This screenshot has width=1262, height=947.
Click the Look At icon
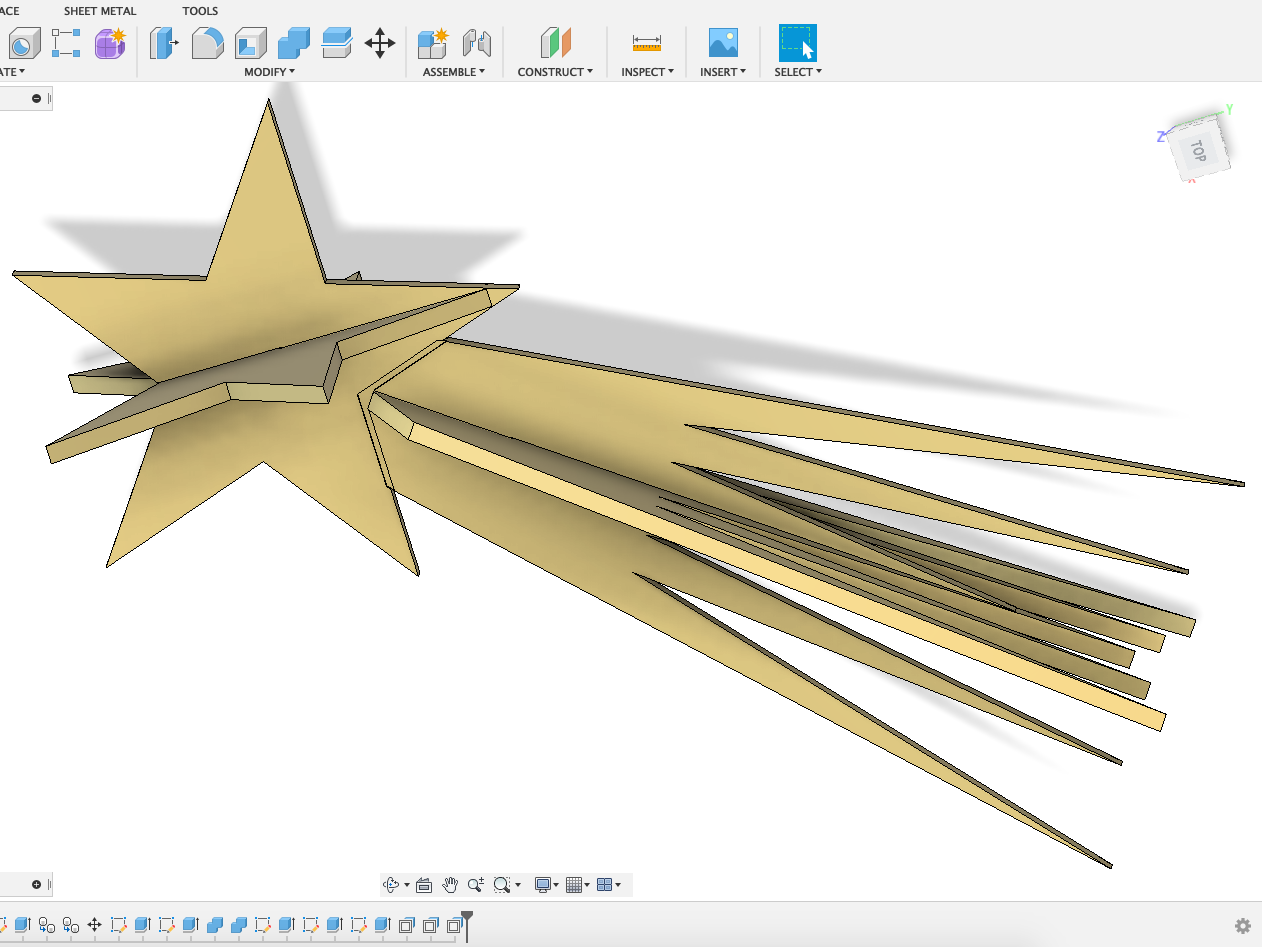[423, 885]
